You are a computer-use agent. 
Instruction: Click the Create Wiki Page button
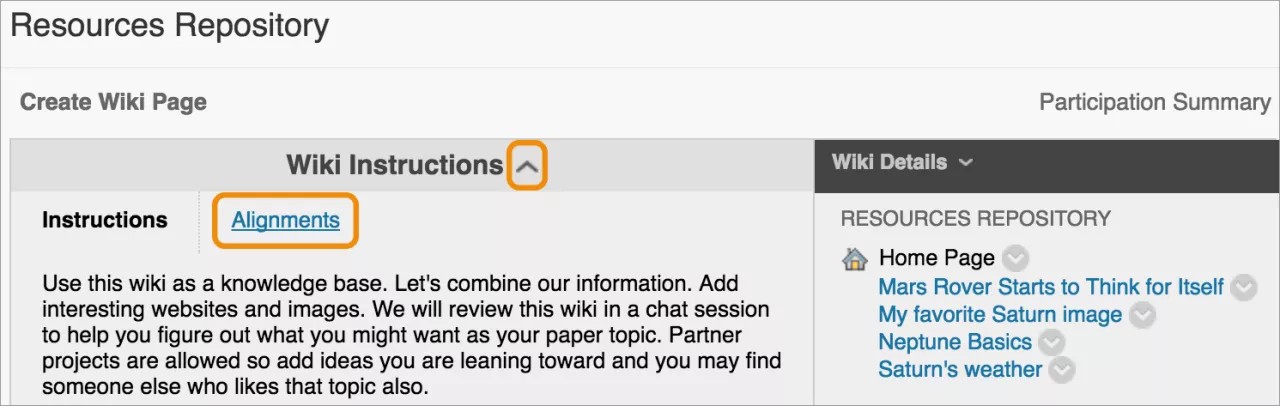click(113, 102)
